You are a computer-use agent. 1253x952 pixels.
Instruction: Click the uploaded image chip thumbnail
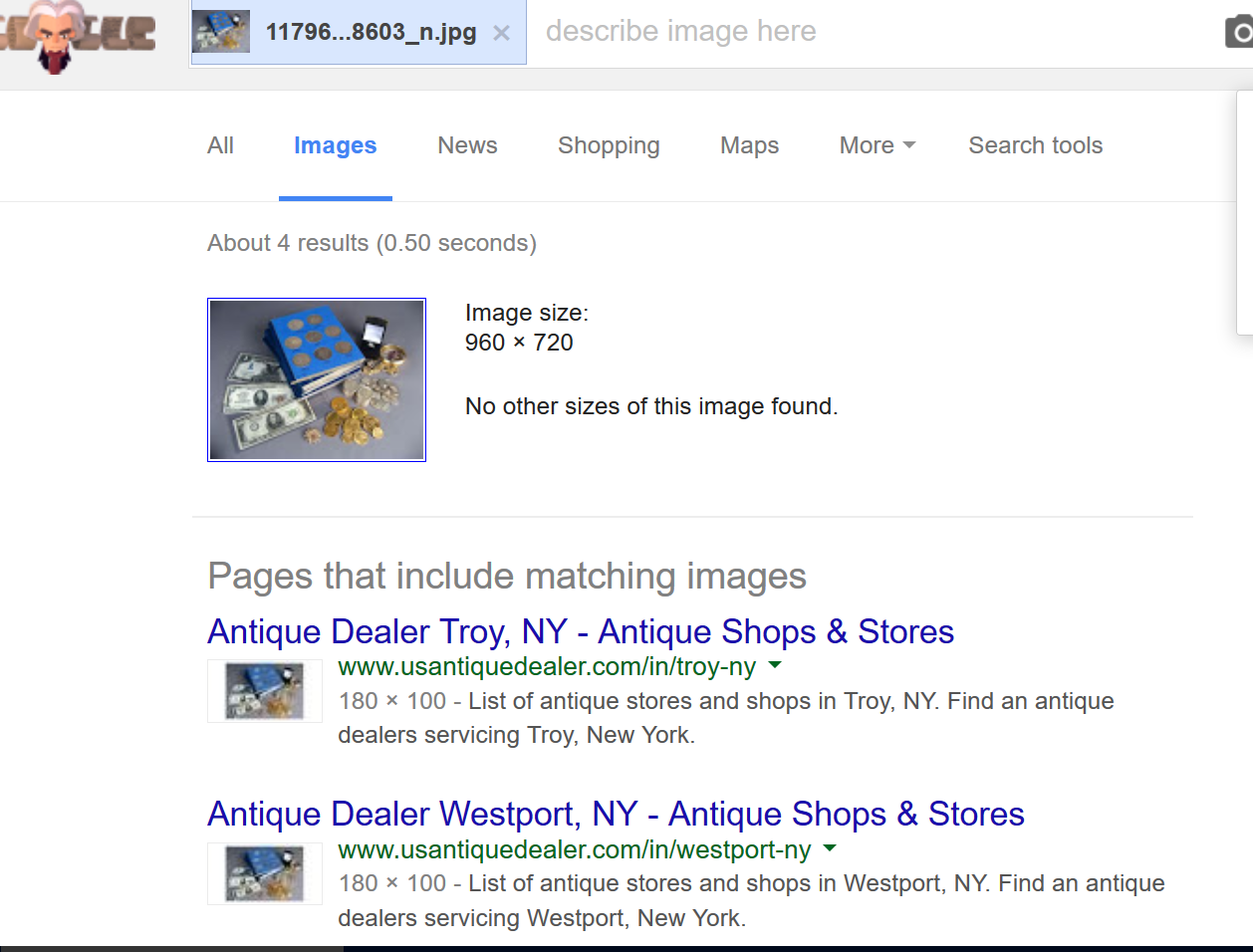[x=221, y=32]
